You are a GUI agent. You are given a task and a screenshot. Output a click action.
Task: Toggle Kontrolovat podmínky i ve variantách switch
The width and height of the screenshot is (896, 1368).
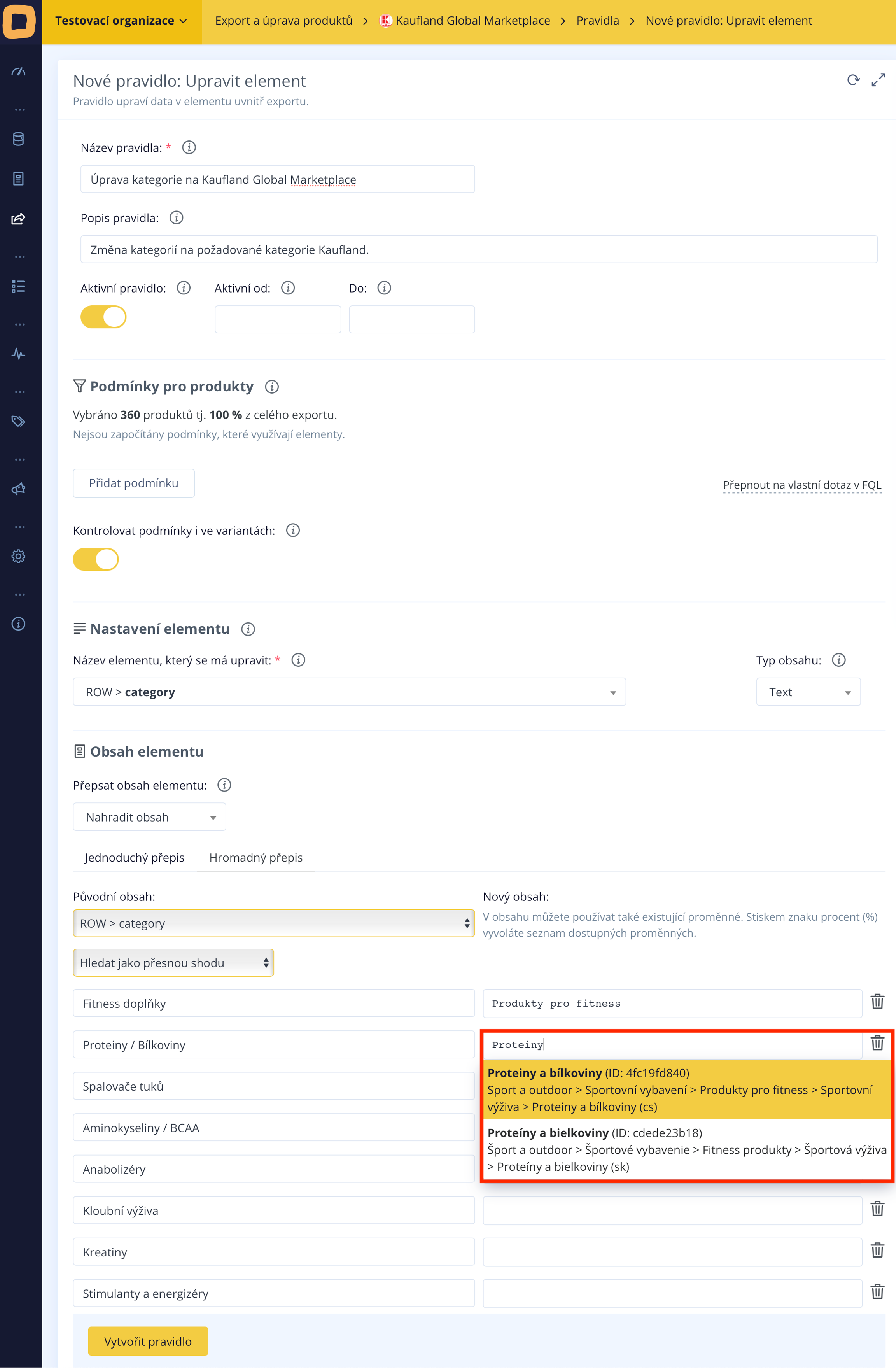click(x=96, y=559)
